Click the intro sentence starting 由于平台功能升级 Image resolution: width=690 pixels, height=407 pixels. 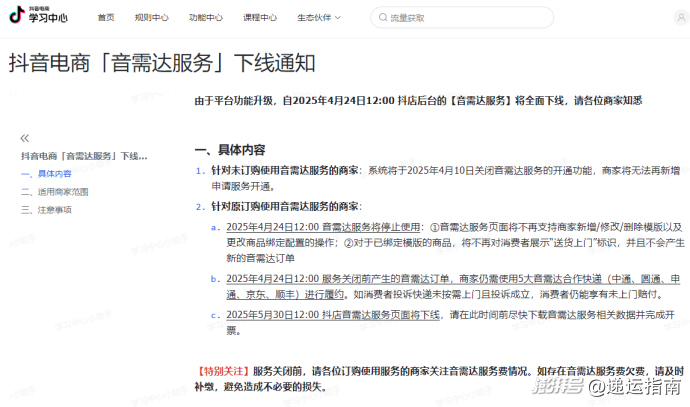[418, 101]
